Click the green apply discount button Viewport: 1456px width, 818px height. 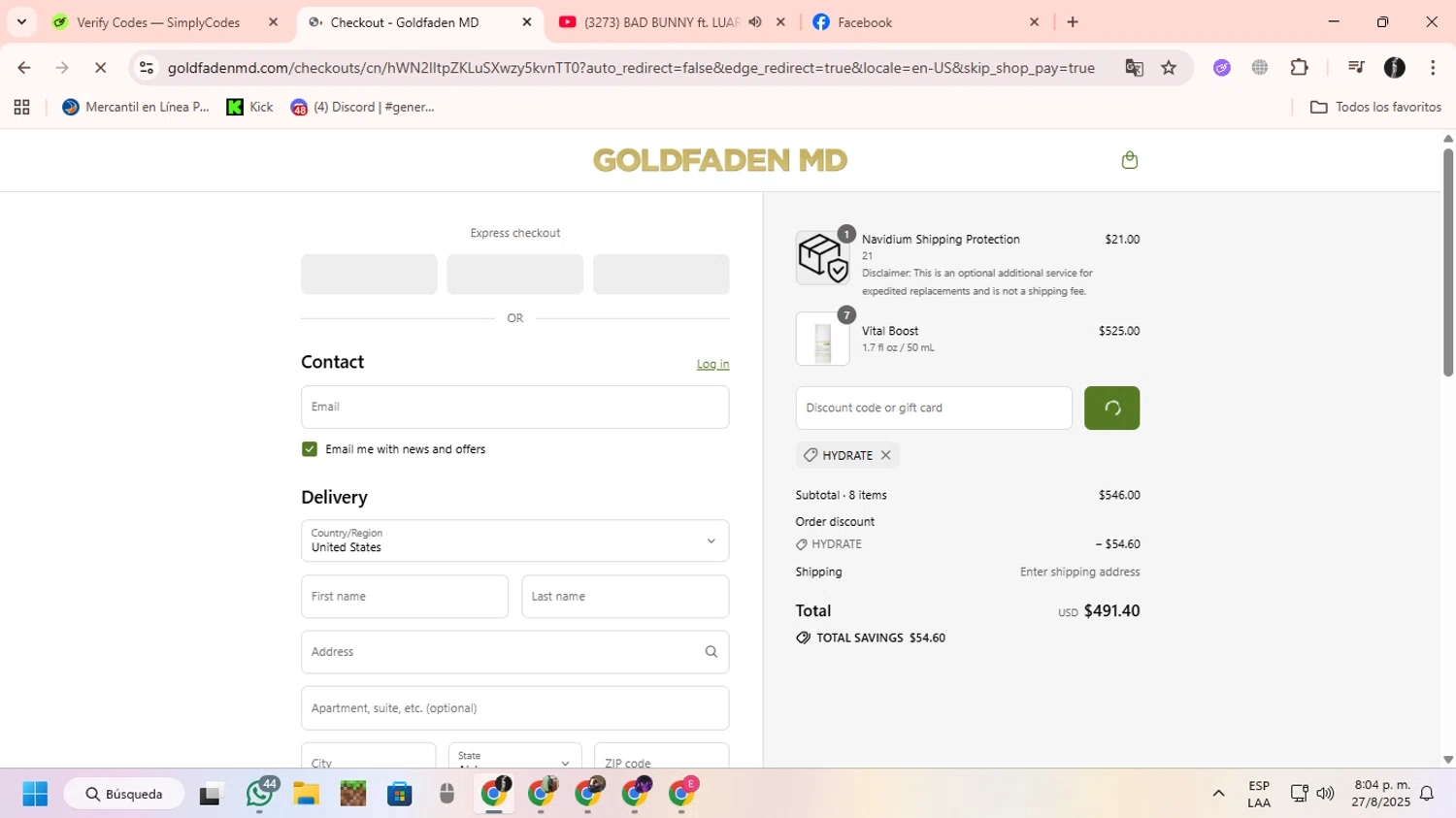coord(1111,408)
